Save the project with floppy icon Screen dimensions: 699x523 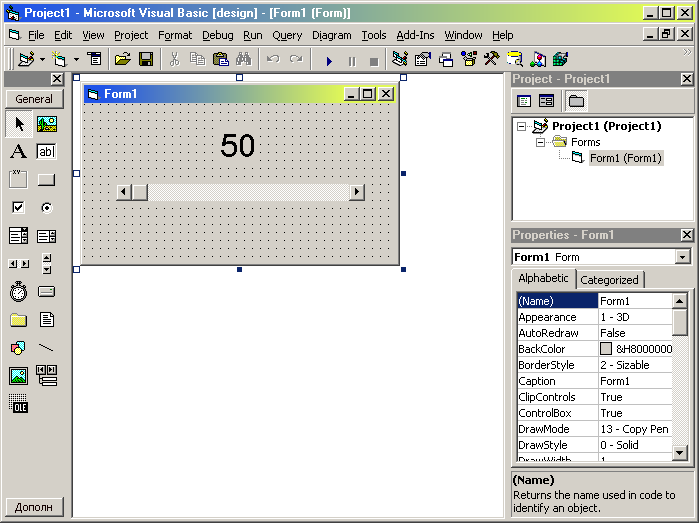(146, 59)
